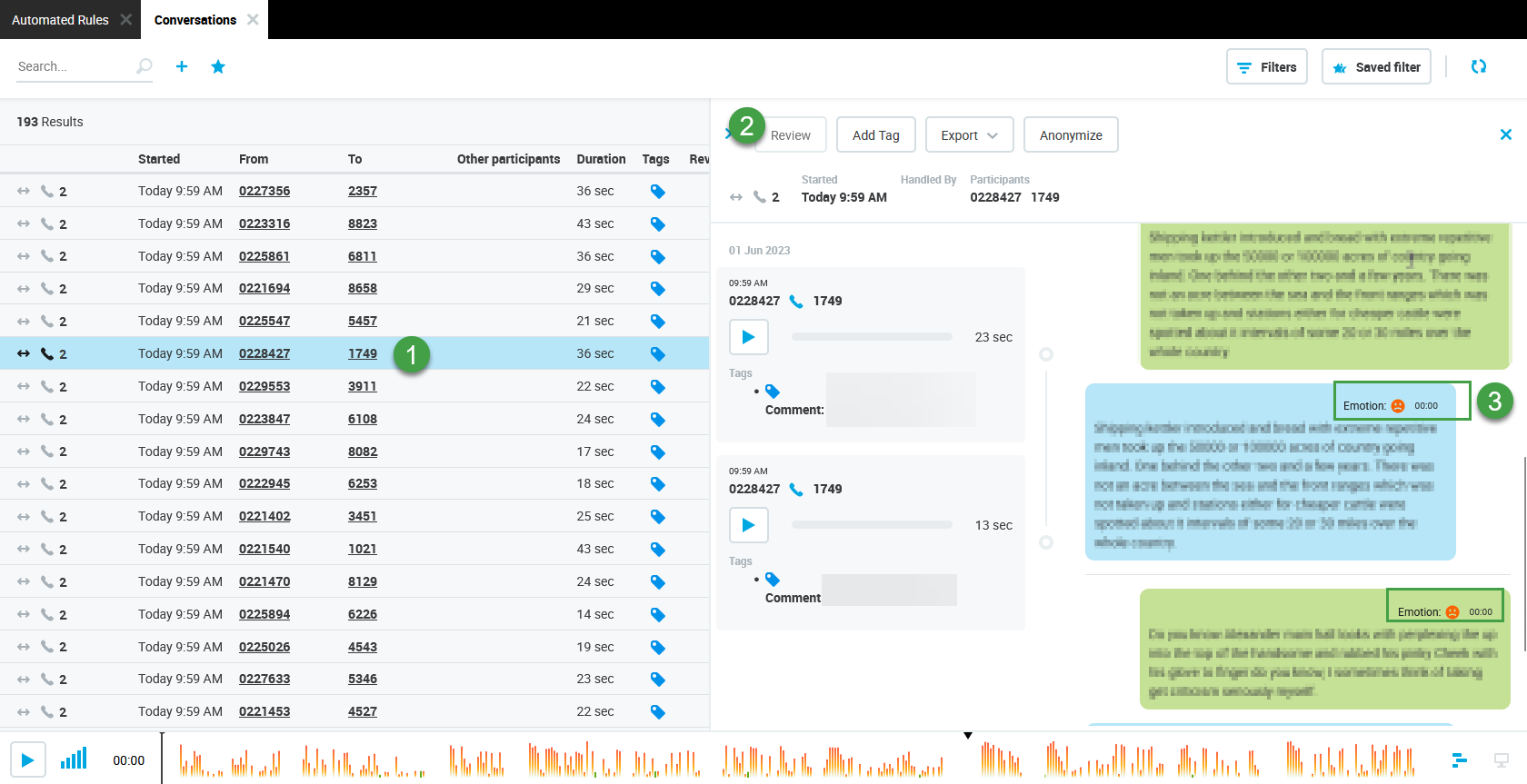Open caller number 0223316 link

(x=264, y=223)
